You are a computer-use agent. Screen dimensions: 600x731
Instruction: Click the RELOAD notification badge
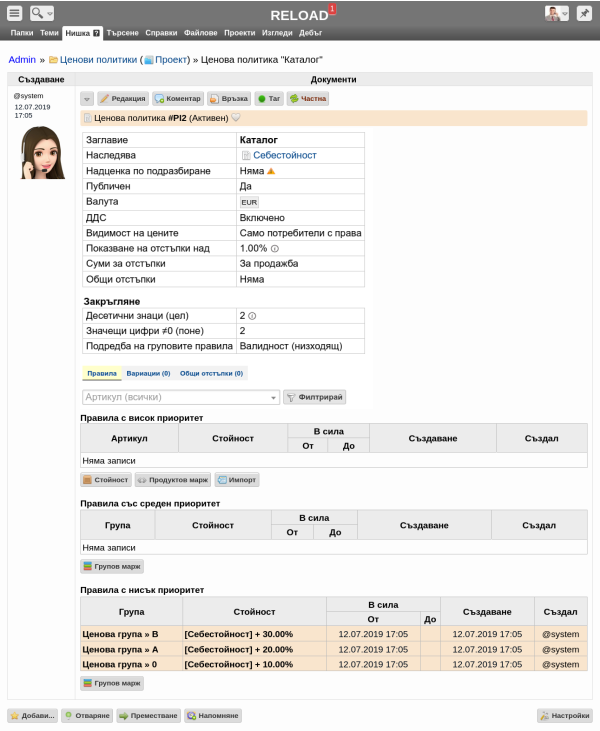click(332, 8)
